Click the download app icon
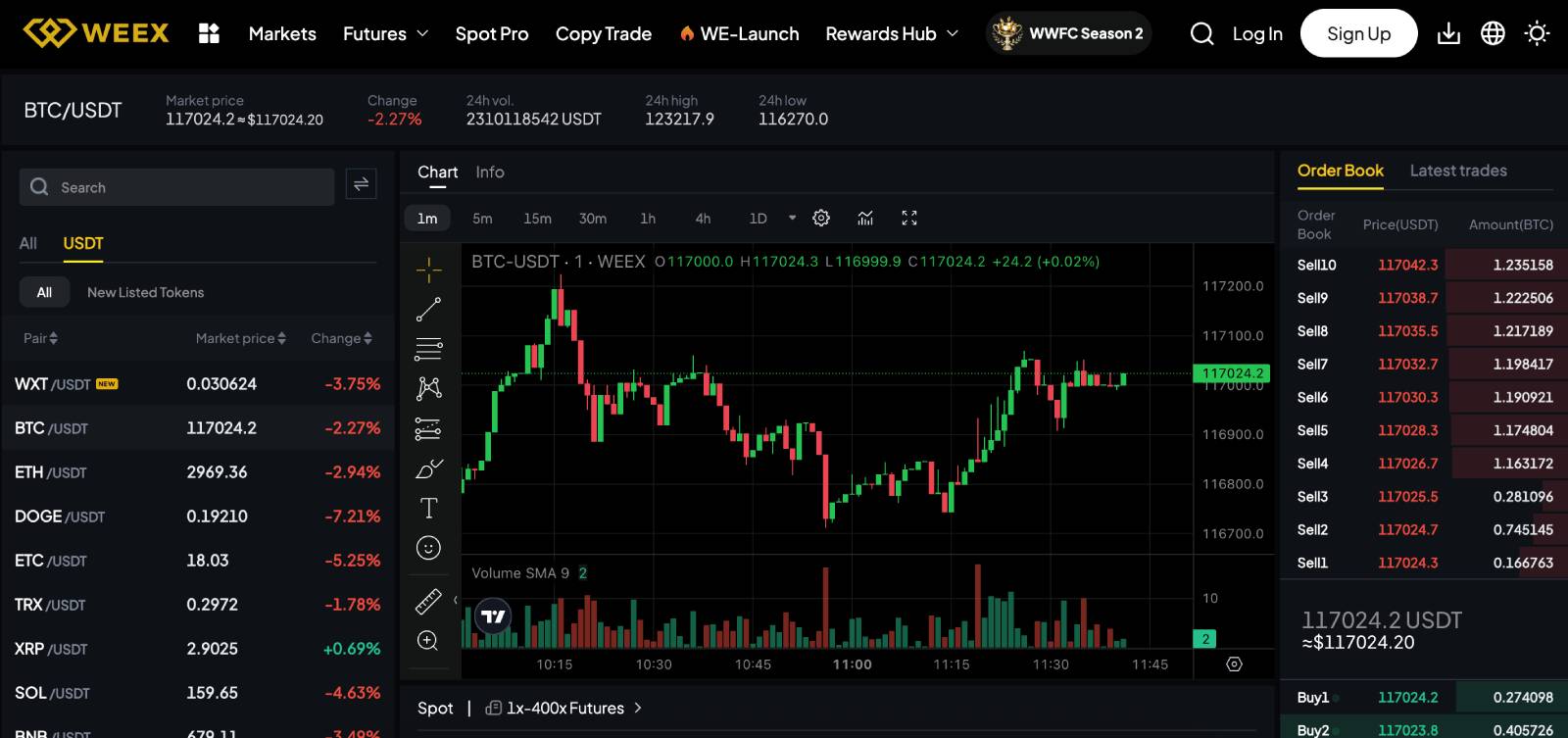 1448,34
